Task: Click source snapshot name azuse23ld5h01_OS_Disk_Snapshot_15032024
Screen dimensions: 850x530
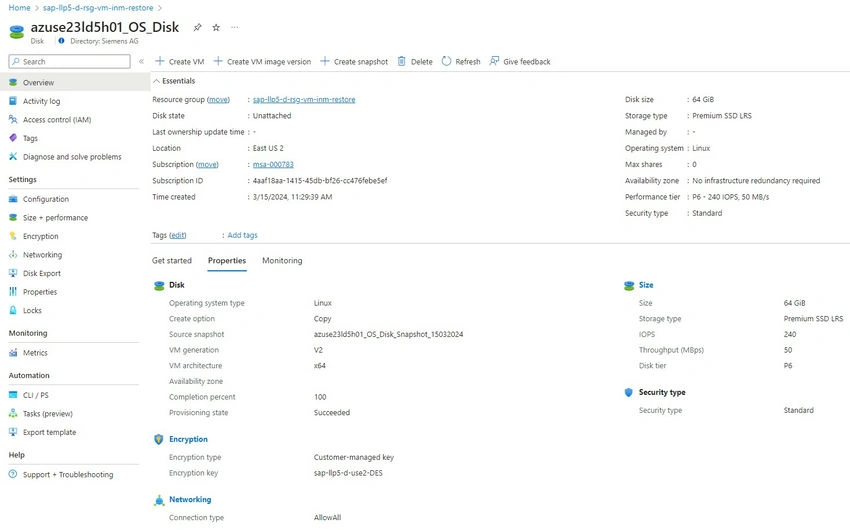Action: point(388,334)
